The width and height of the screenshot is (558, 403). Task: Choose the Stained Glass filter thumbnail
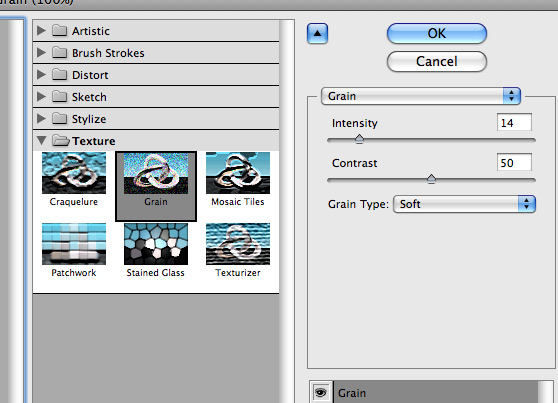(x=156, y=244)
